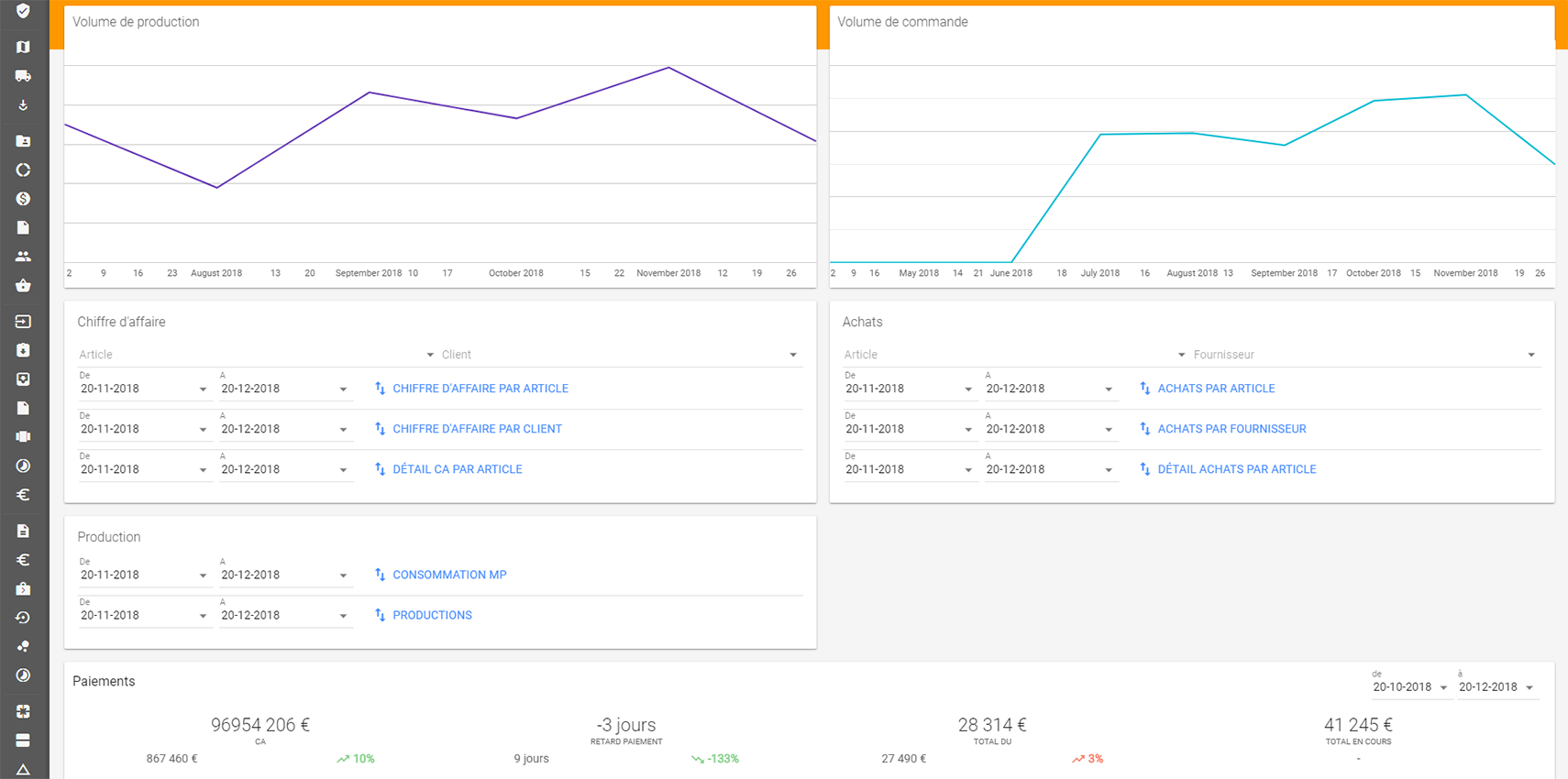Image resolution: width=1568 pixels, height=779 pixels.
Task: Open Paiements 'de' date 20-10-2018 dropdown
Action: pyautogui.click(x=1410, y=687)
